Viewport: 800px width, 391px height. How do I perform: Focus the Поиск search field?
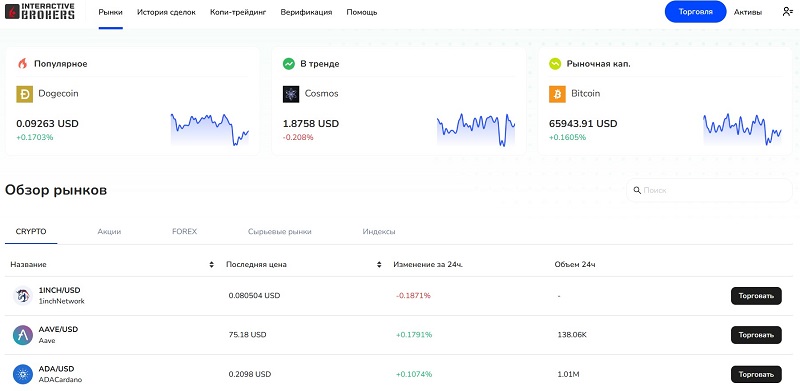(709, 190)
